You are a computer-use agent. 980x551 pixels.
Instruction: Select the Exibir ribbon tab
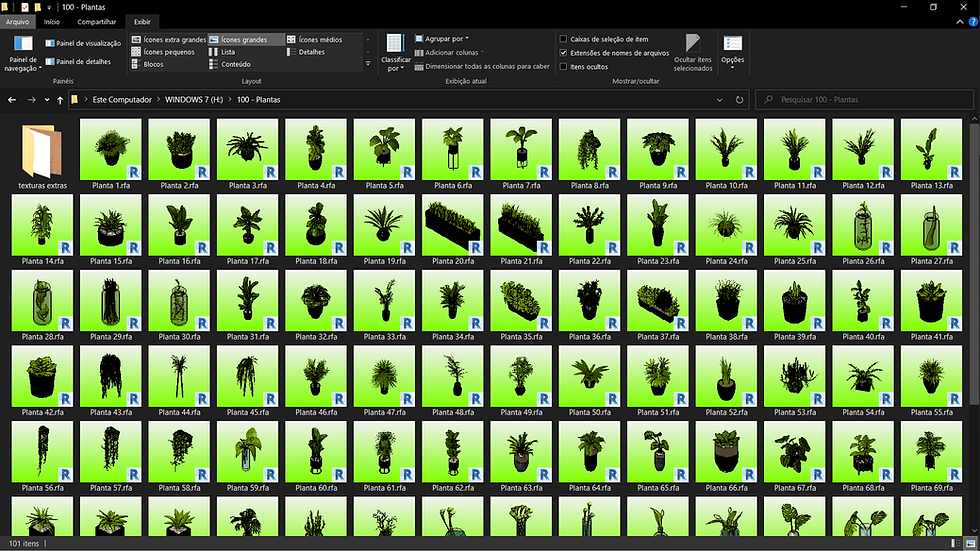click(x=142, y=22)
